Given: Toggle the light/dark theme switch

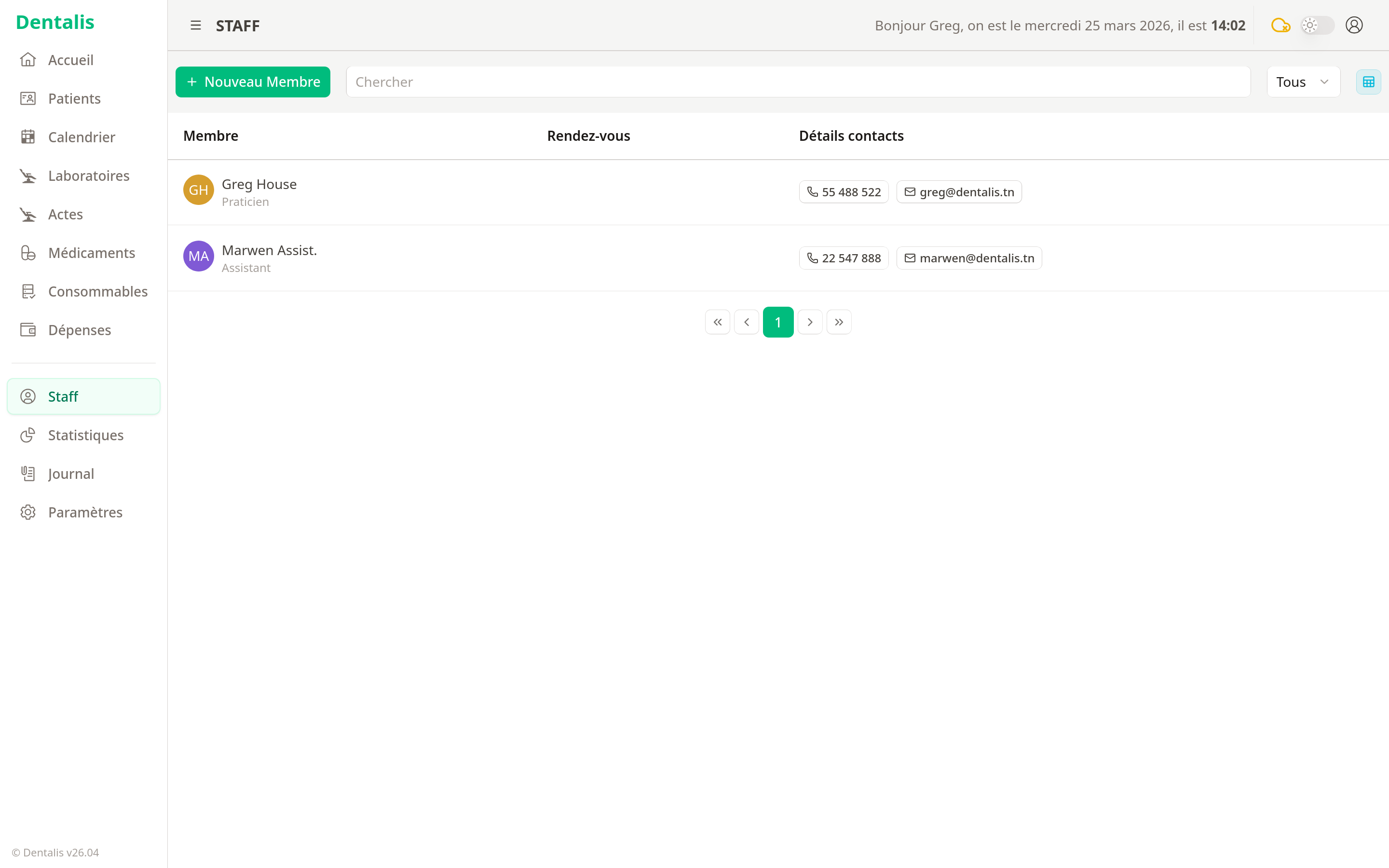Looking at the screenshot, I should click(1317, 25).
